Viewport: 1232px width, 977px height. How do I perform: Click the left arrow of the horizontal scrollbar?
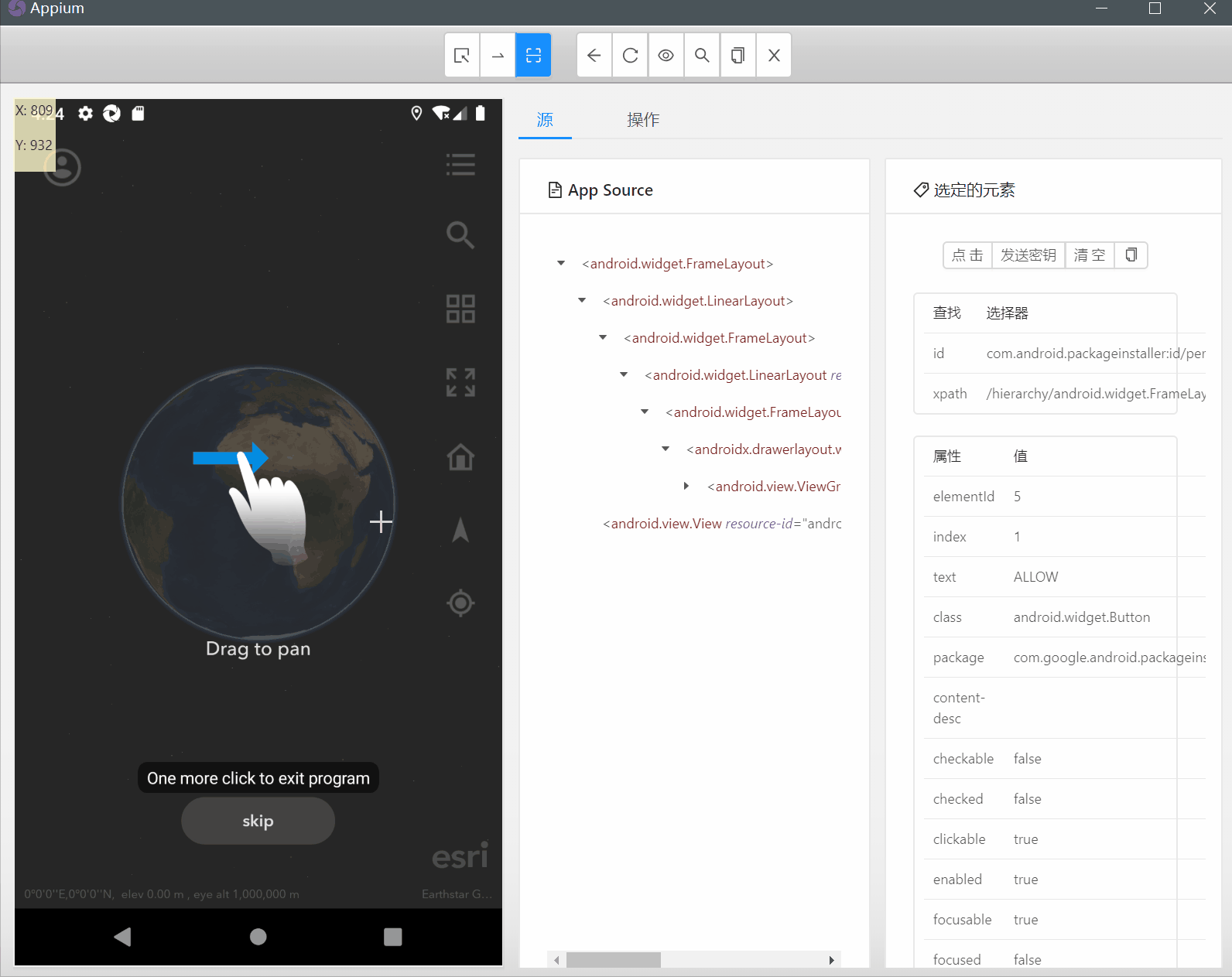click(x=556, y=960)
